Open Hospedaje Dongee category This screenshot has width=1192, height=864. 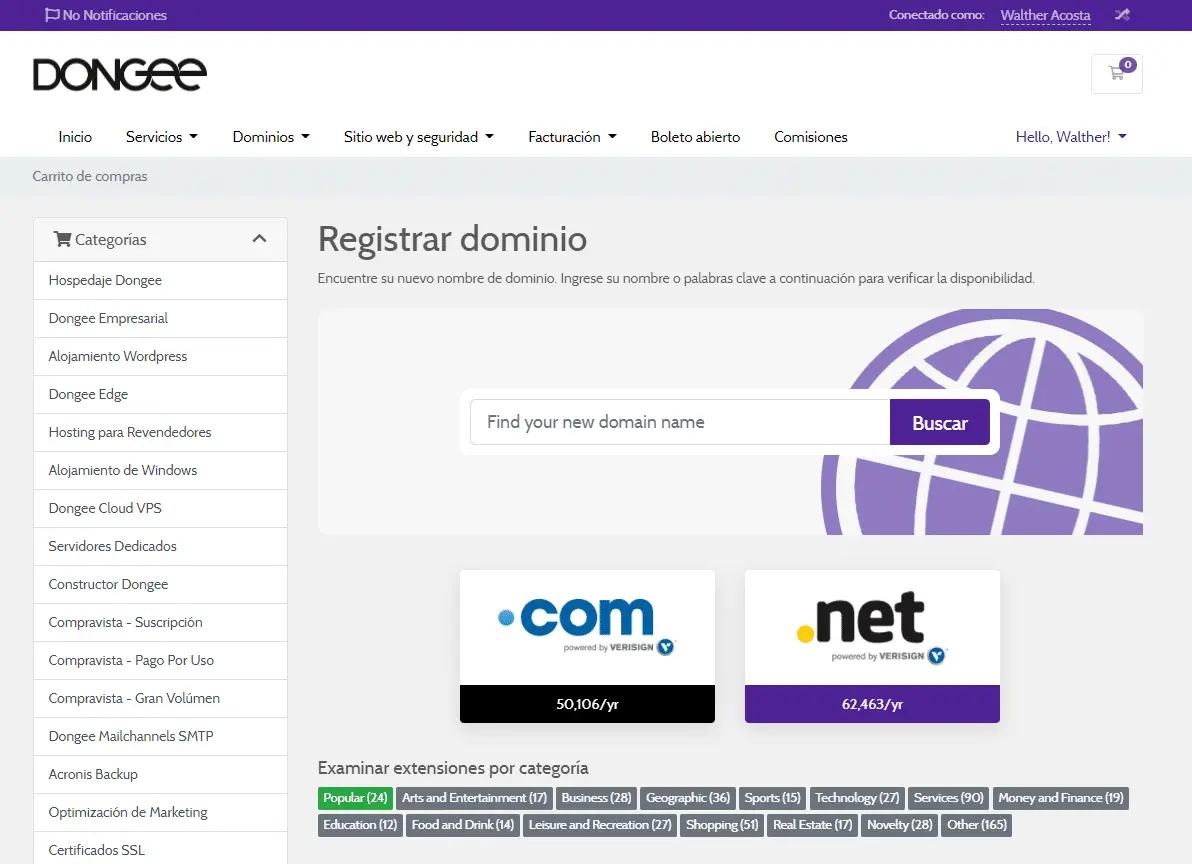(x=160, y=280)
